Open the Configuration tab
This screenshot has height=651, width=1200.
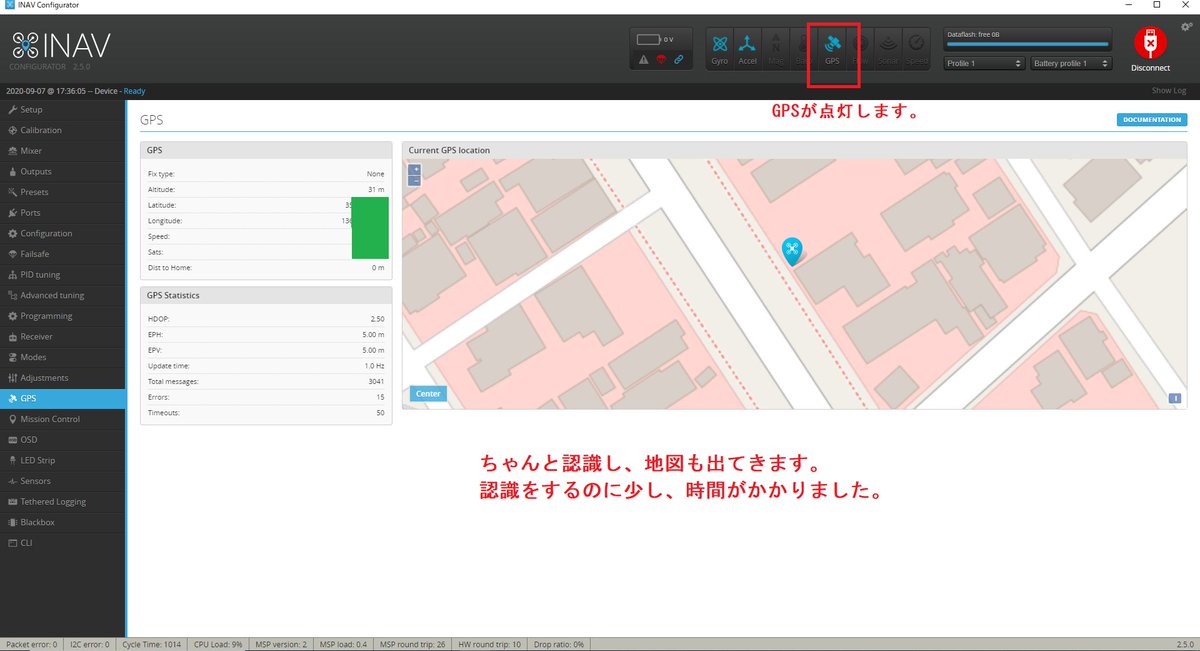pyautogui.click(x=63, y=233)
